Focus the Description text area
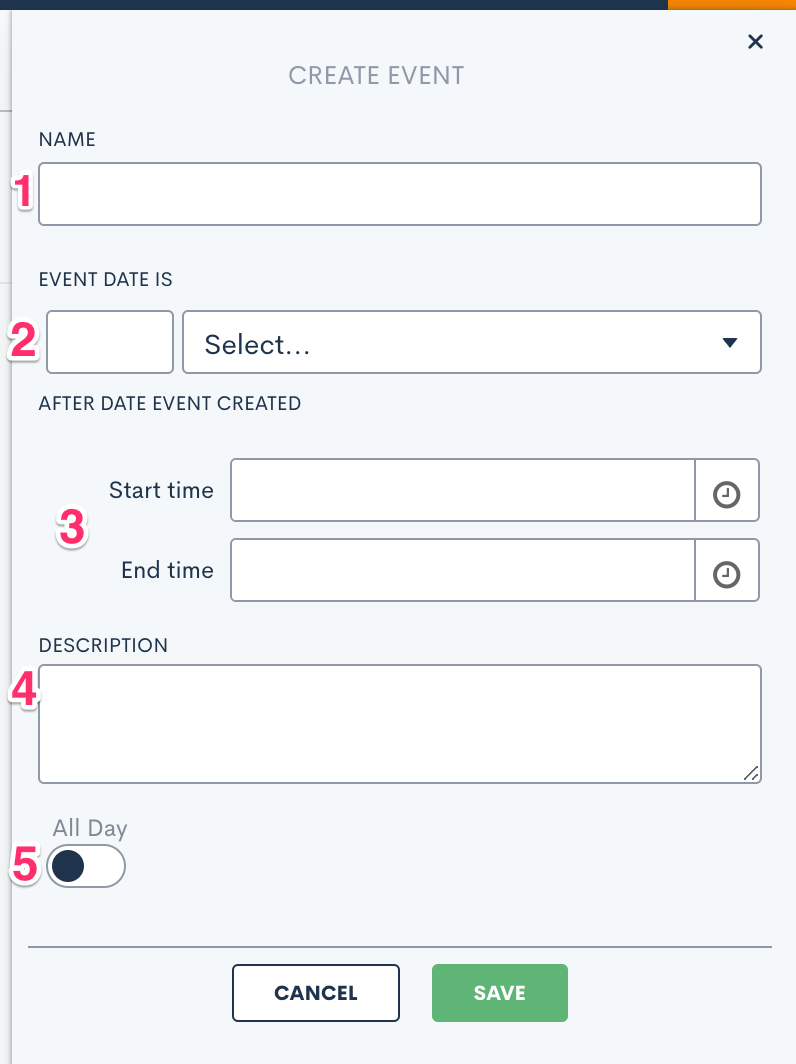Screen dimensions: 796x1064 [400, 724]
